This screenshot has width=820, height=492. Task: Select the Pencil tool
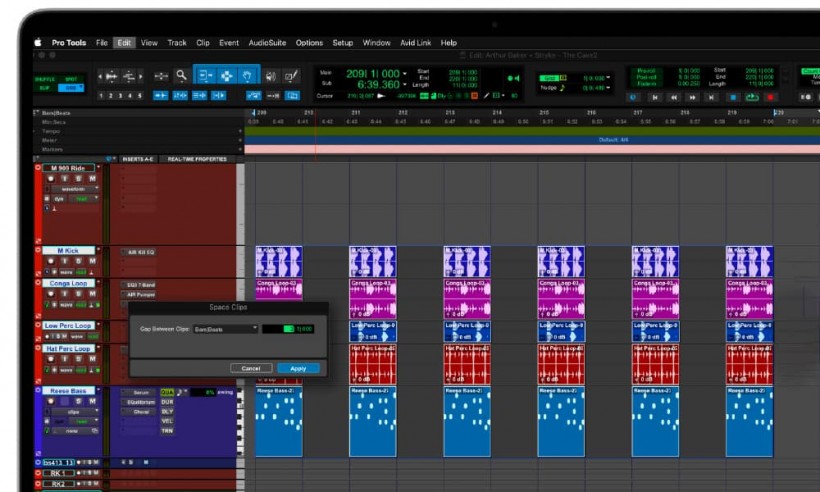tap(291, 76)
